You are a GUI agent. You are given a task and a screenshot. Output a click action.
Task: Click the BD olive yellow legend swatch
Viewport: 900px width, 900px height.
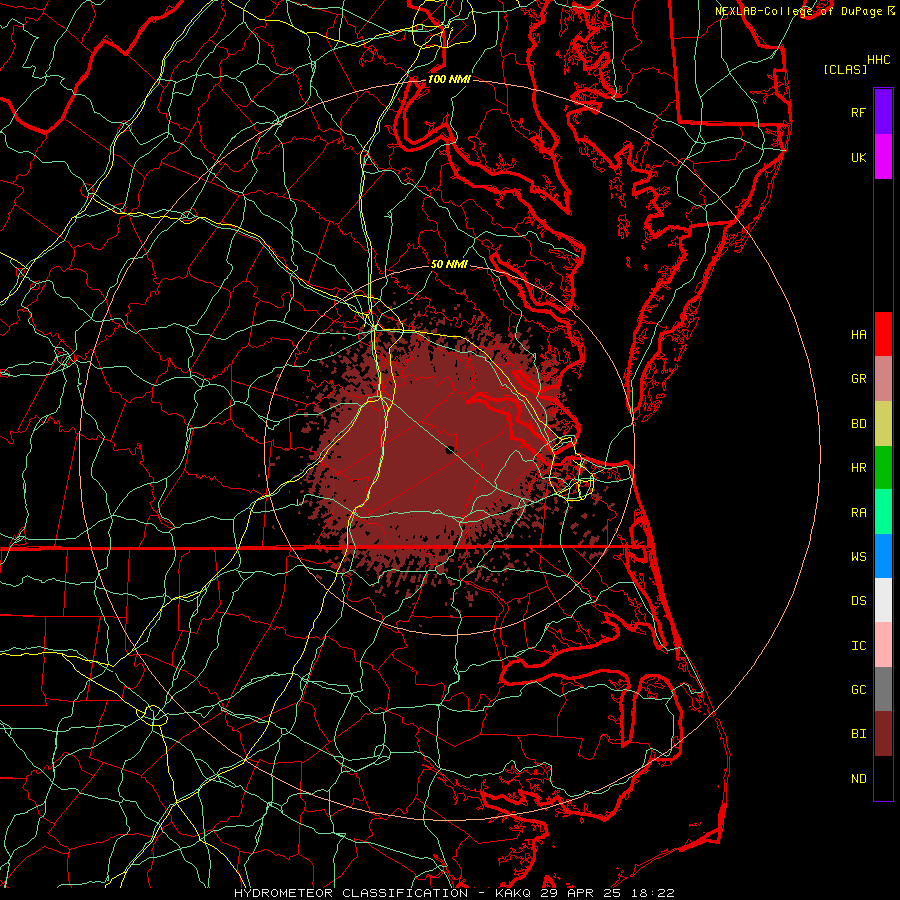click(x=883, y=423)
